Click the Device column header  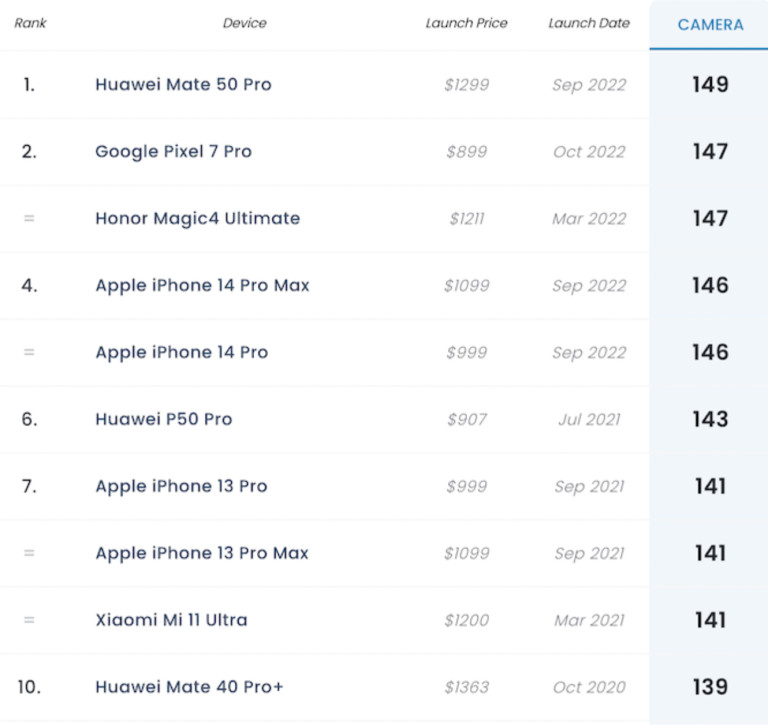244,23
